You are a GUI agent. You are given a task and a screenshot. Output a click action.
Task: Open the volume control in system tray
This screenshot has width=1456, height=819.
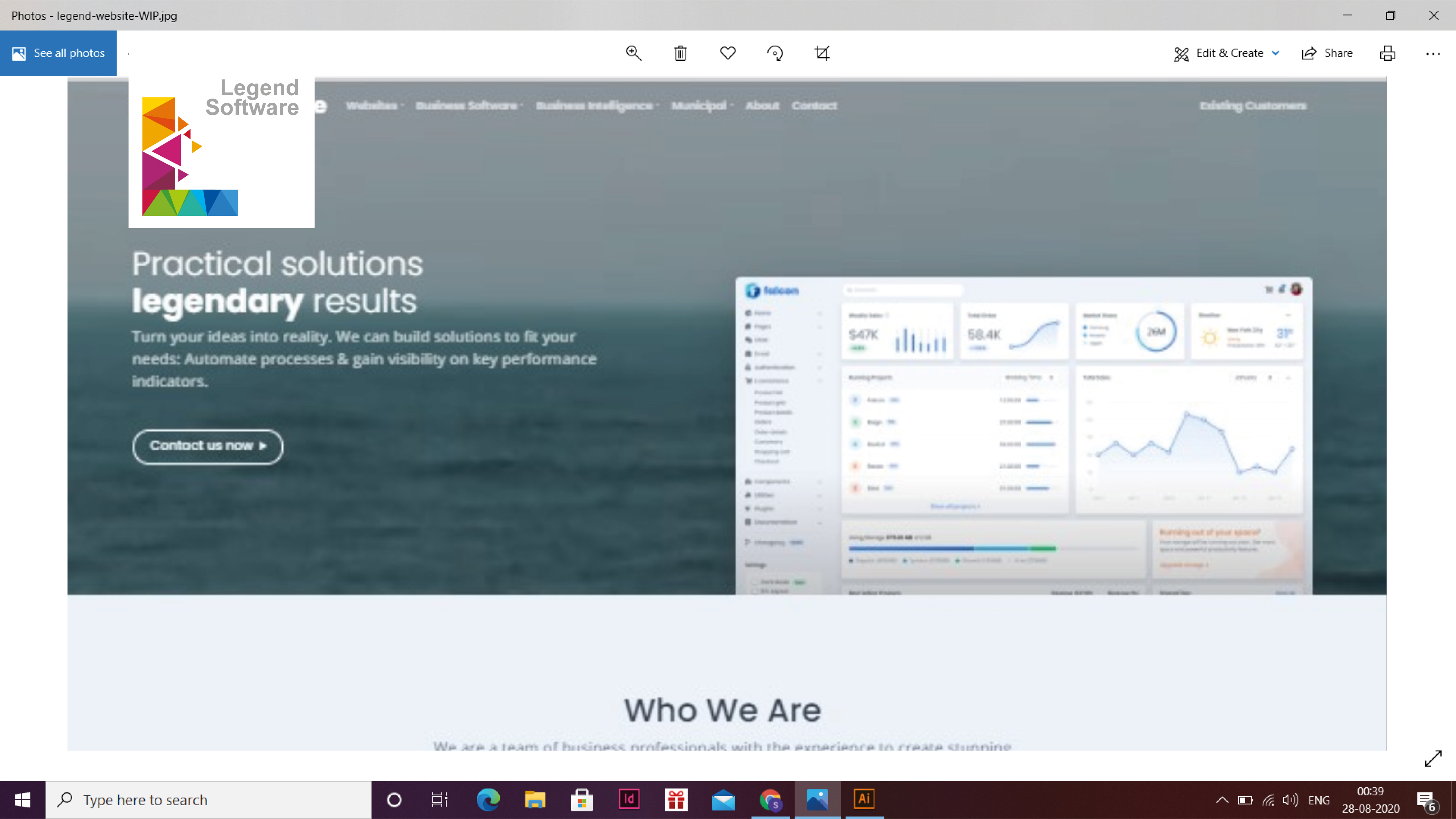click(1290, 800)
